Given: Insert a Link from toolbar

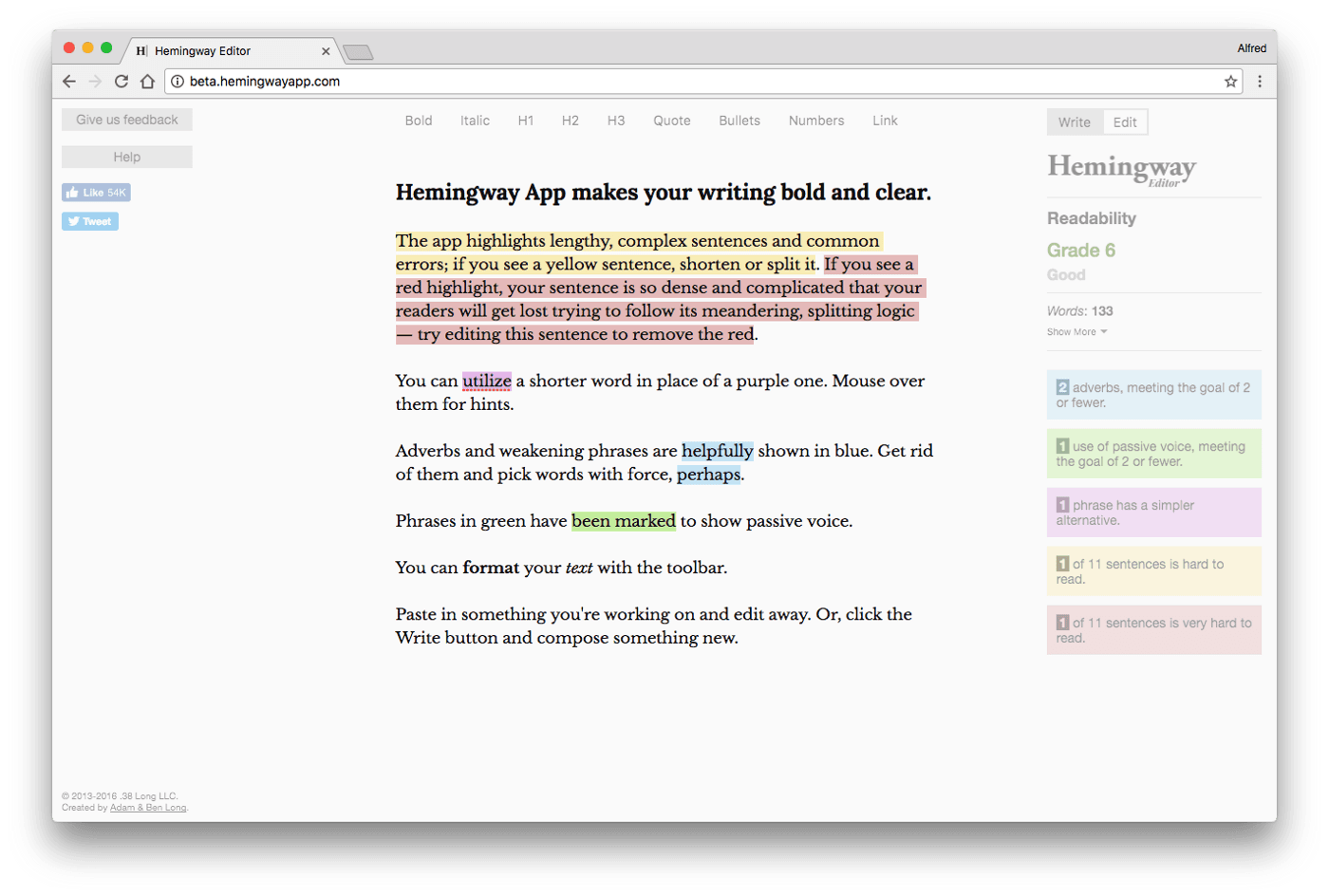Looking at the screenshot, I should click(x=885, y=121).
